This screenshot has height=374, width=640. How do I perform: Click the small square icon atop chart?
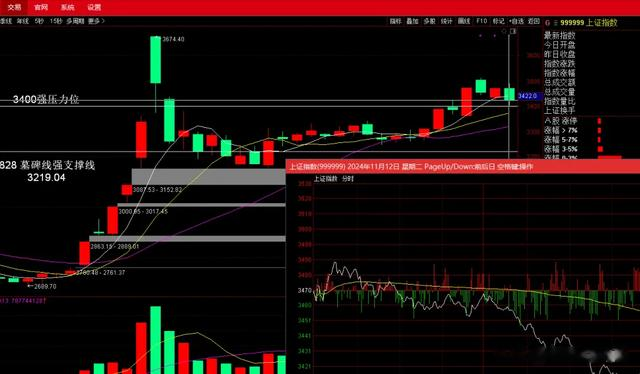pyautogui.click(x=513, y=31)
